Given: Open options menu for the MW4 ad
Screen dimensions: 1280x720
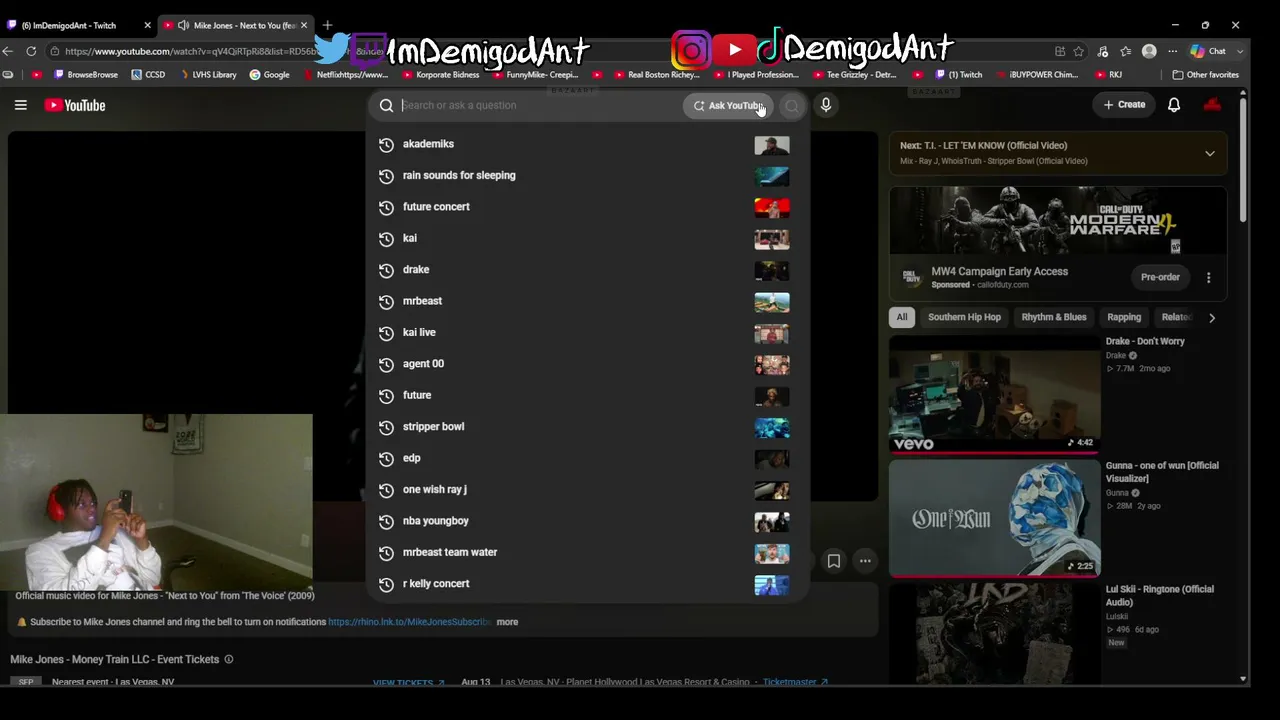Looking at the screenshot, I should pyautogui.click(x=1208, y=277).
